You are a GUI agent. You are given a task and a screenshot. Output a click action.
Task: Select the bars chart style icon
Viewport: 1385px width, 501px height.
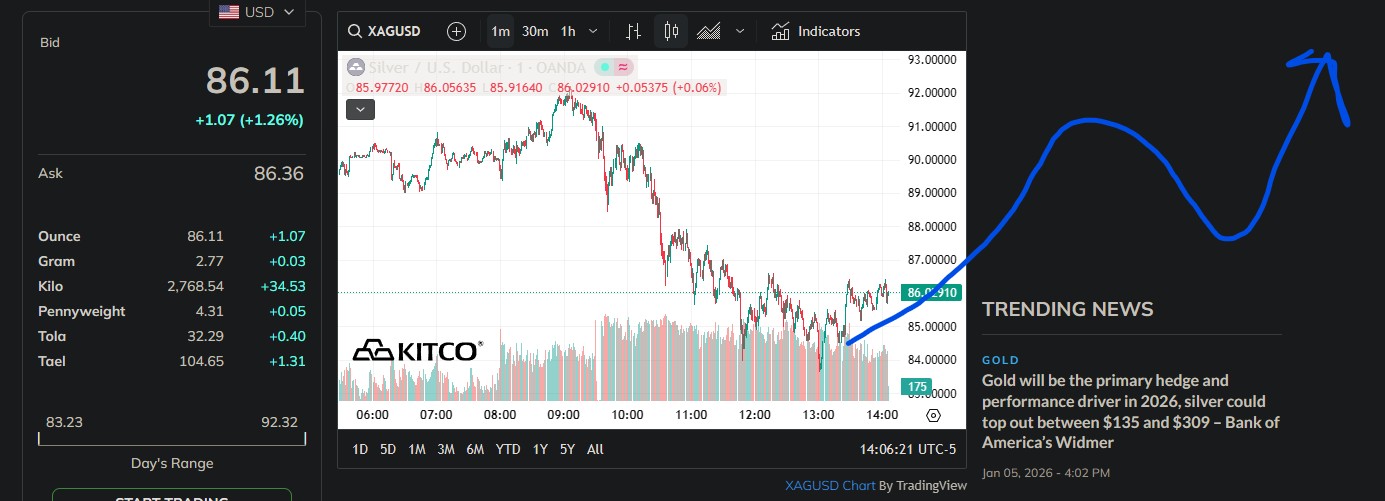tap(633, 31)
